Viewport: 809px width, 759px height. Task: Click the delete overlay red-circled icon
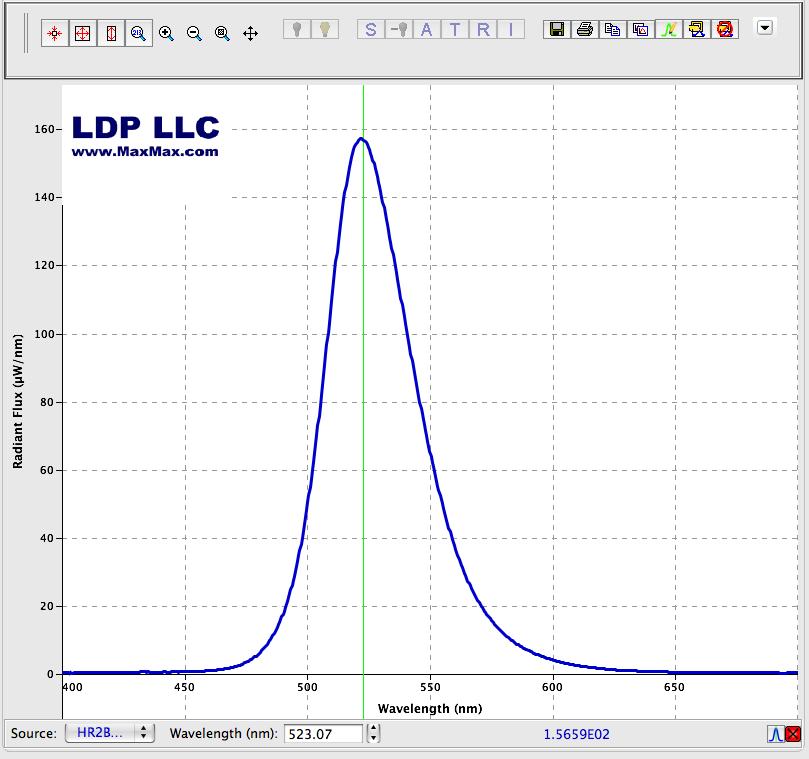(x=725, y=29)
